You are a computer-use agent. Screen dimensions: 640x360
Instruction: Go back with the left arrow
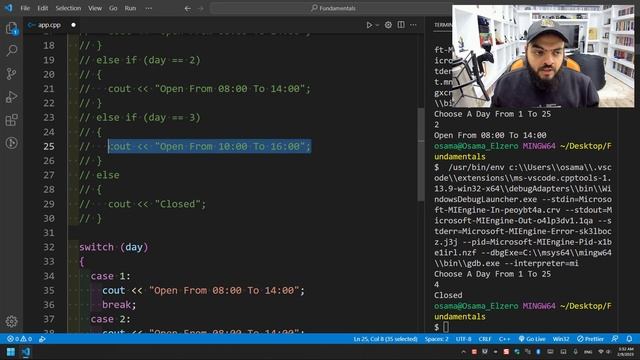click(x=188, y=8)
